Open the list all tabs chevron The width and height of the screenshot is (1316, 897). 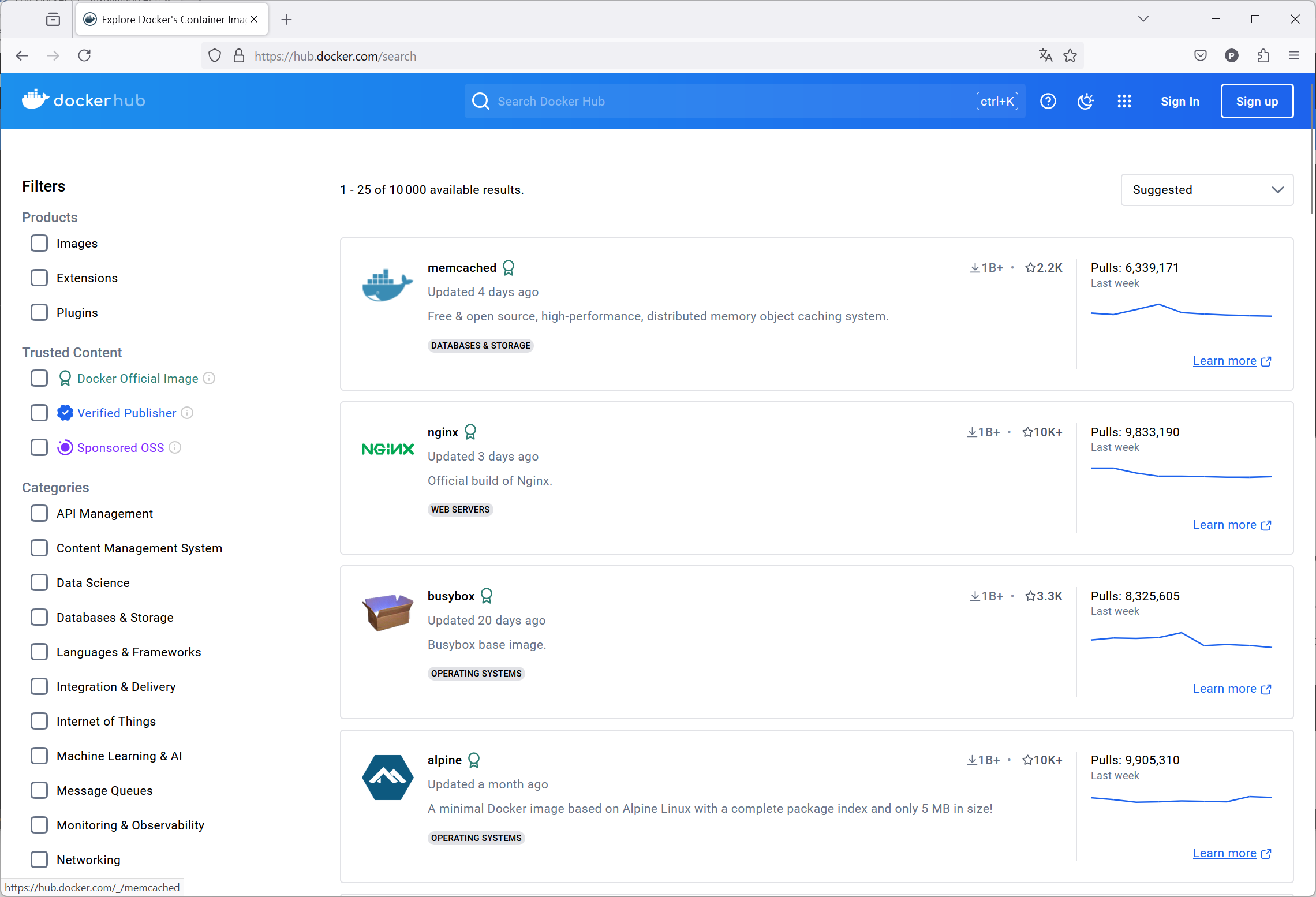click(1143, 19)
